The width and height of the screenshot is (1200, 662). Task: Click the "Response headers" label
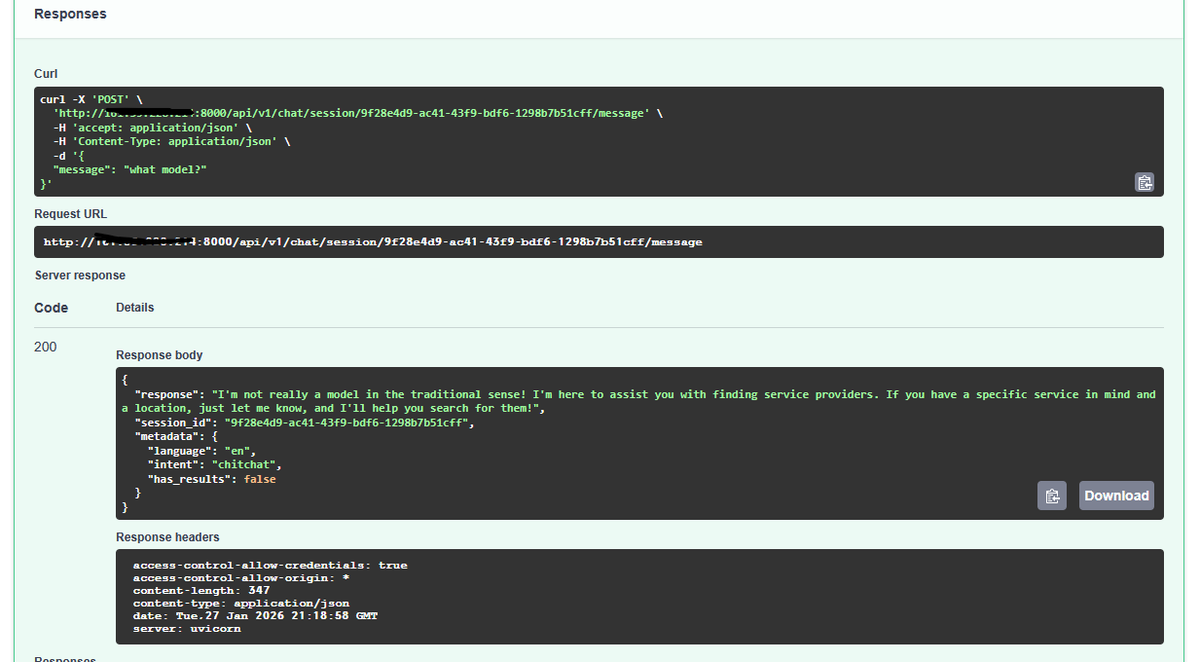[167, 537]
